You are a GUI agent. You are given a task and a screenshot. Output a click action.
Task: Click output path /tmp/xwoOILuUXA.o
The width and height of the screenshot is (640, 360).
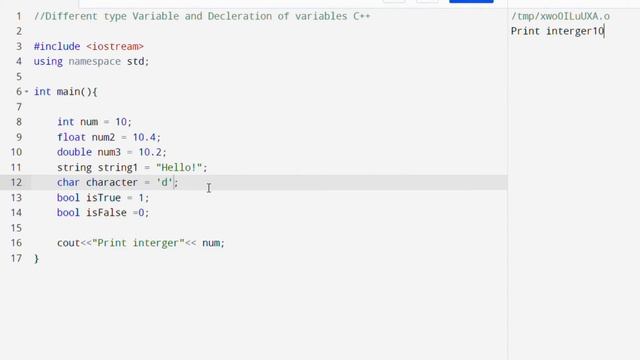(x=560, y=16)
